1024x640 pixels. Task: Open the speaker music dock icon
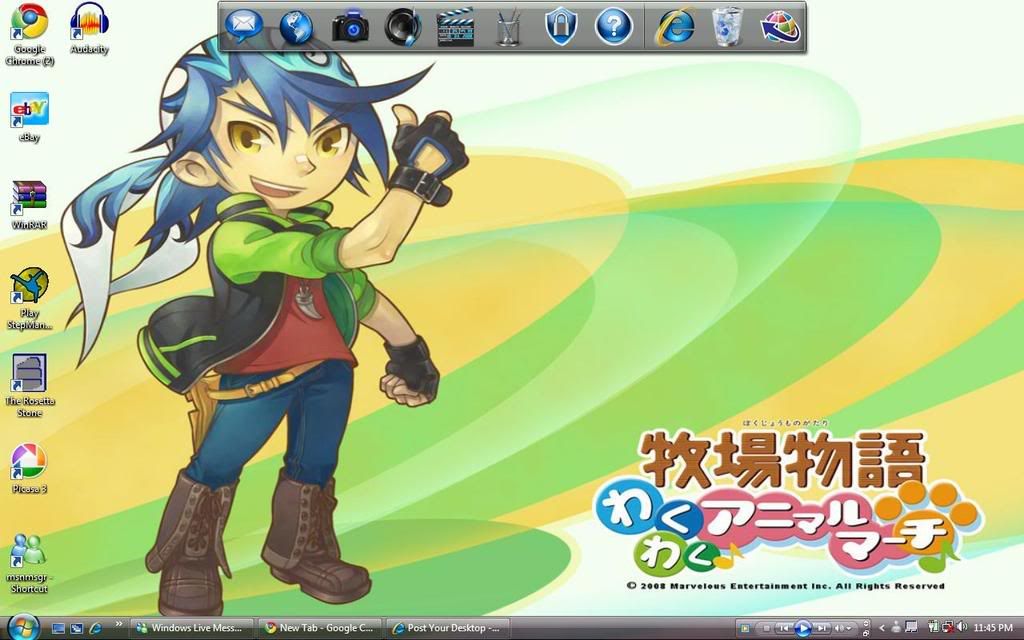[402, 27]
